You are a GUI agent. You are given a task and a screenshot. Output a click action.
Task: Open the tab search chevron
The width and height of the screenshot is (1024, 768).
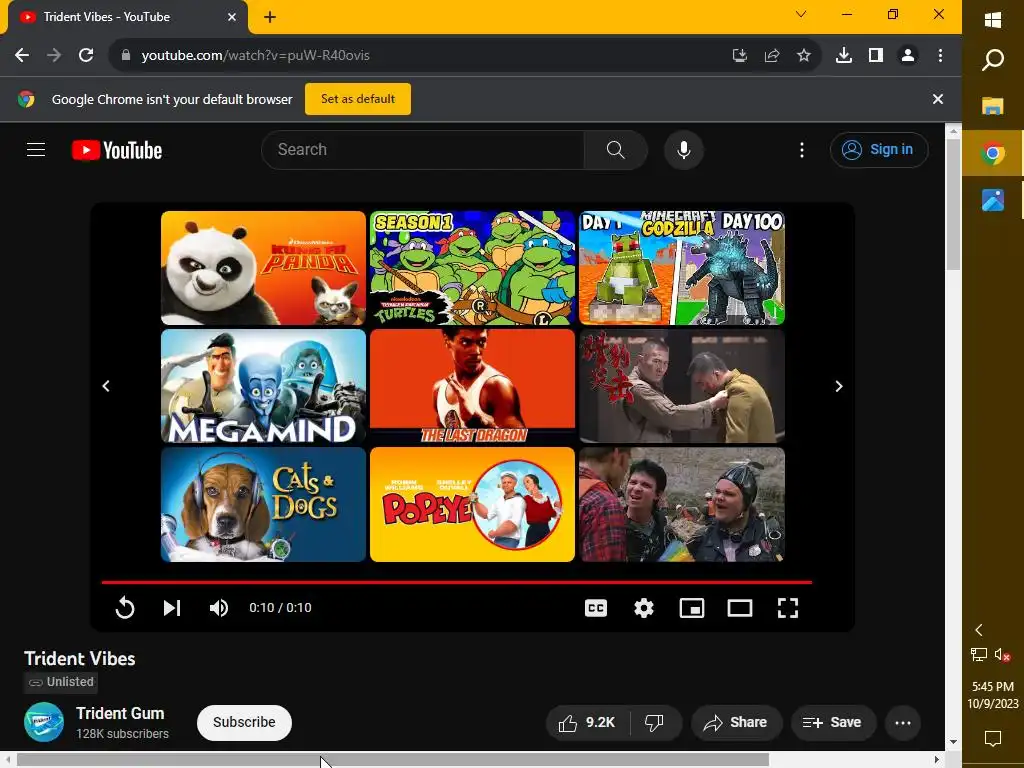coord(801,14)
